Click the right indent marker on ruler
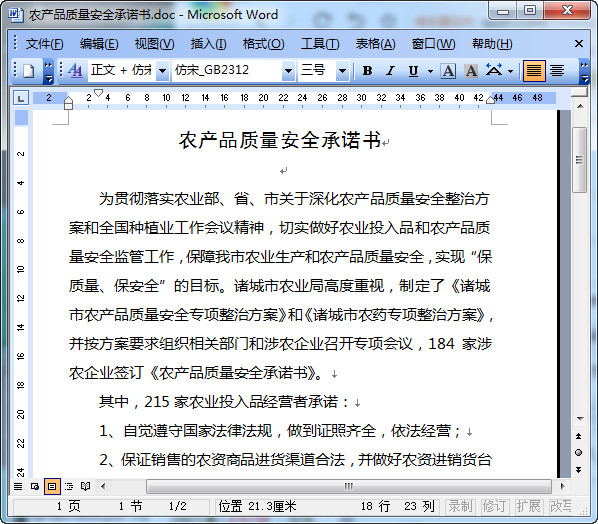Viewport: 598px width, 524px height. pyautogui.click(x=490, y=100)
